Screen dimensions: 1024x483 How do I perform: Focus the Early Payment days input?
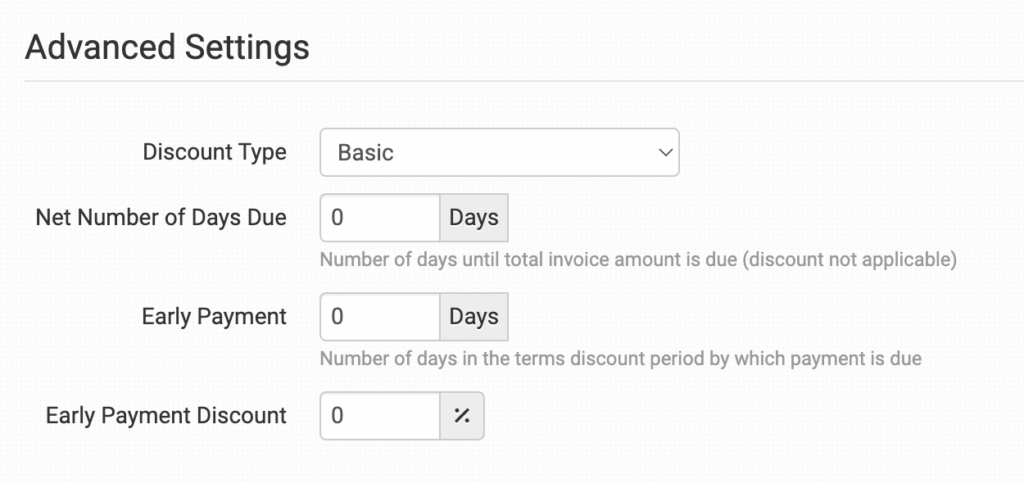click(380, 317)
